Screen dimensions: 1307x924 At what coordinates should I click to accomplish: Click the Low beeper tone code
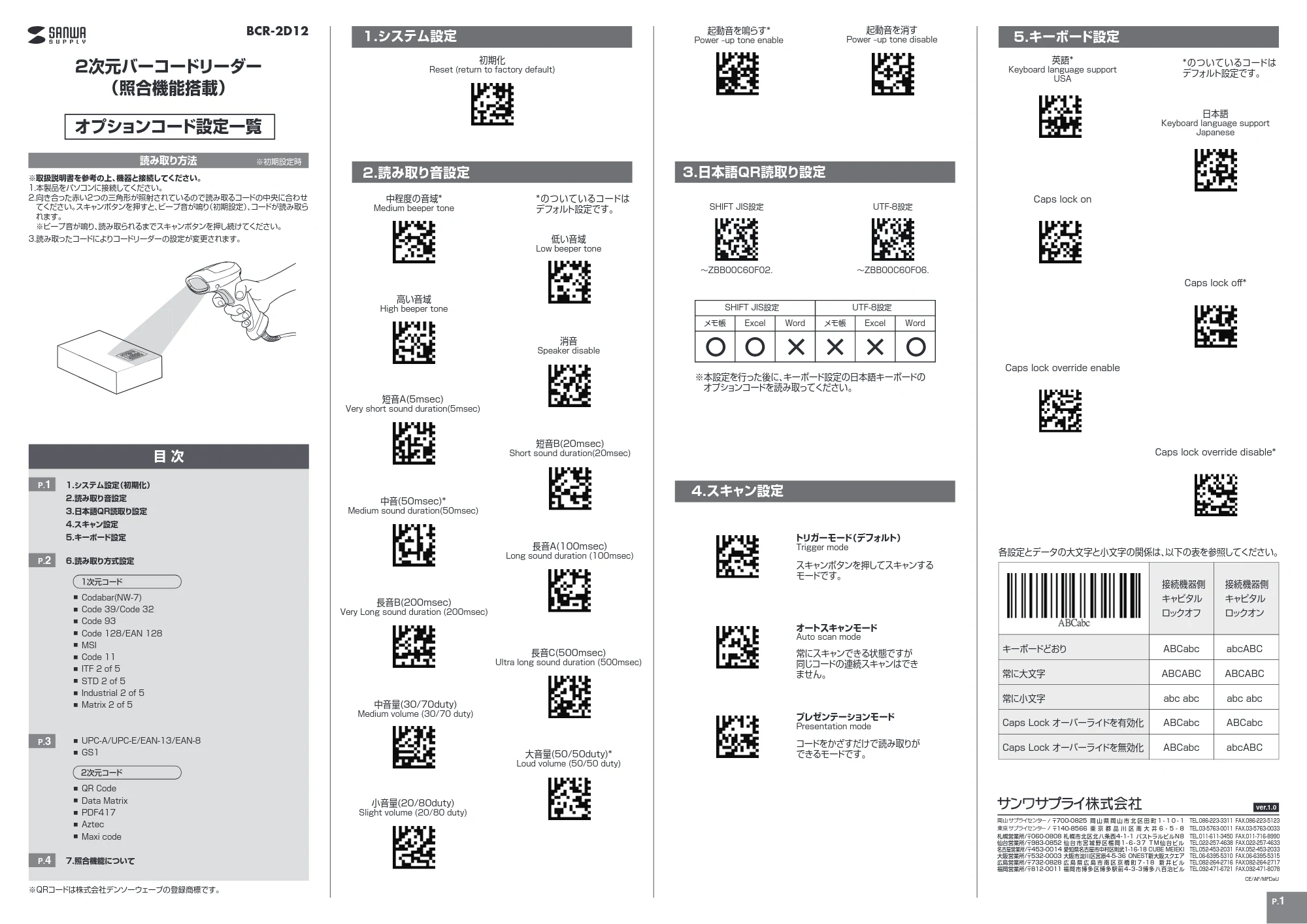click(x=569, y=282)
